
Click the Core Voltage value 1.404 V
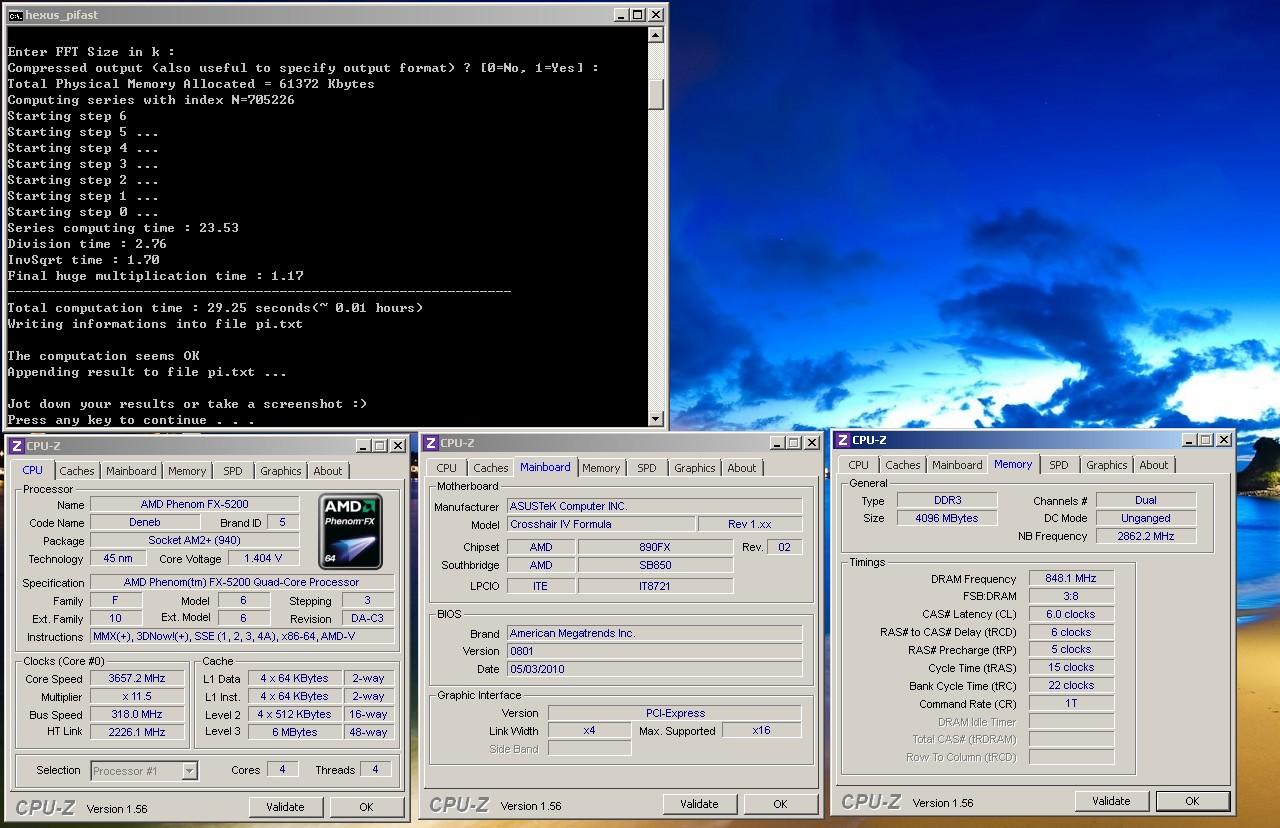coord(263,558)
